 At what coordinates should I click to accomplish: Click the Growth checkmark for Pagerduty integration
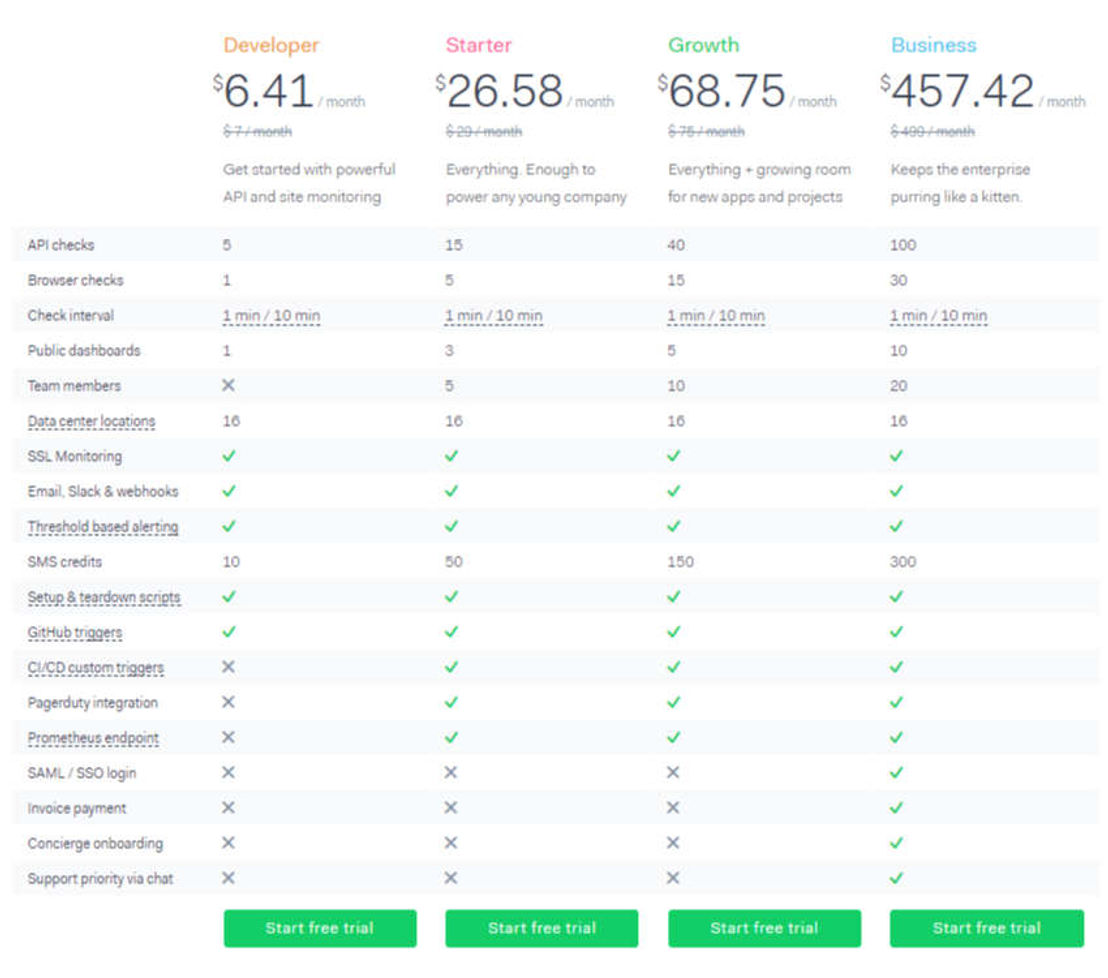(673, 702)
